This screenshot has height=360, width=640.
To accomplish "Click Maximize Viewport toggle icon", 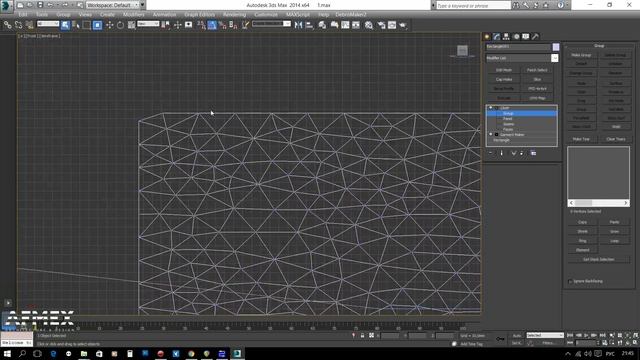I will coord(636,342).
